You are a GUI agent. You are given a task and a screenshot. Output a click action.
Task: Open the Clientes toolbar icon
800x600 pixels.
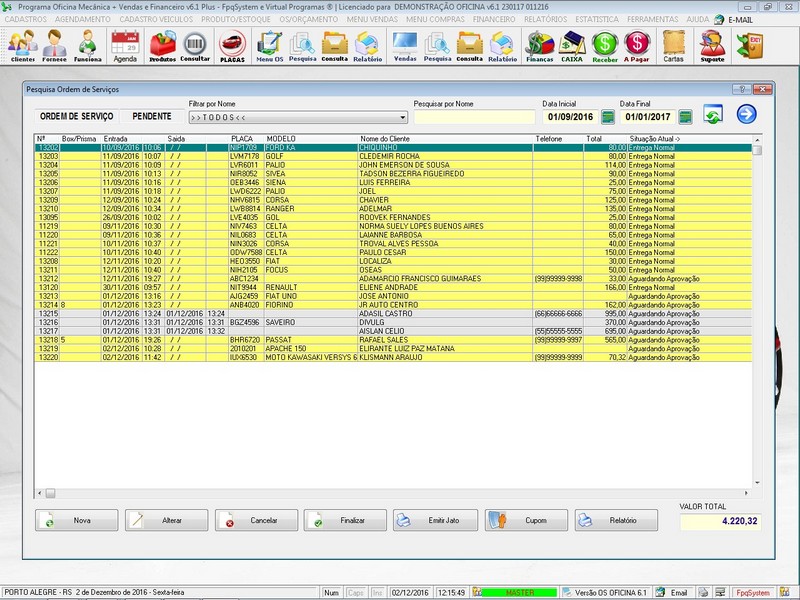click(22, 46)
